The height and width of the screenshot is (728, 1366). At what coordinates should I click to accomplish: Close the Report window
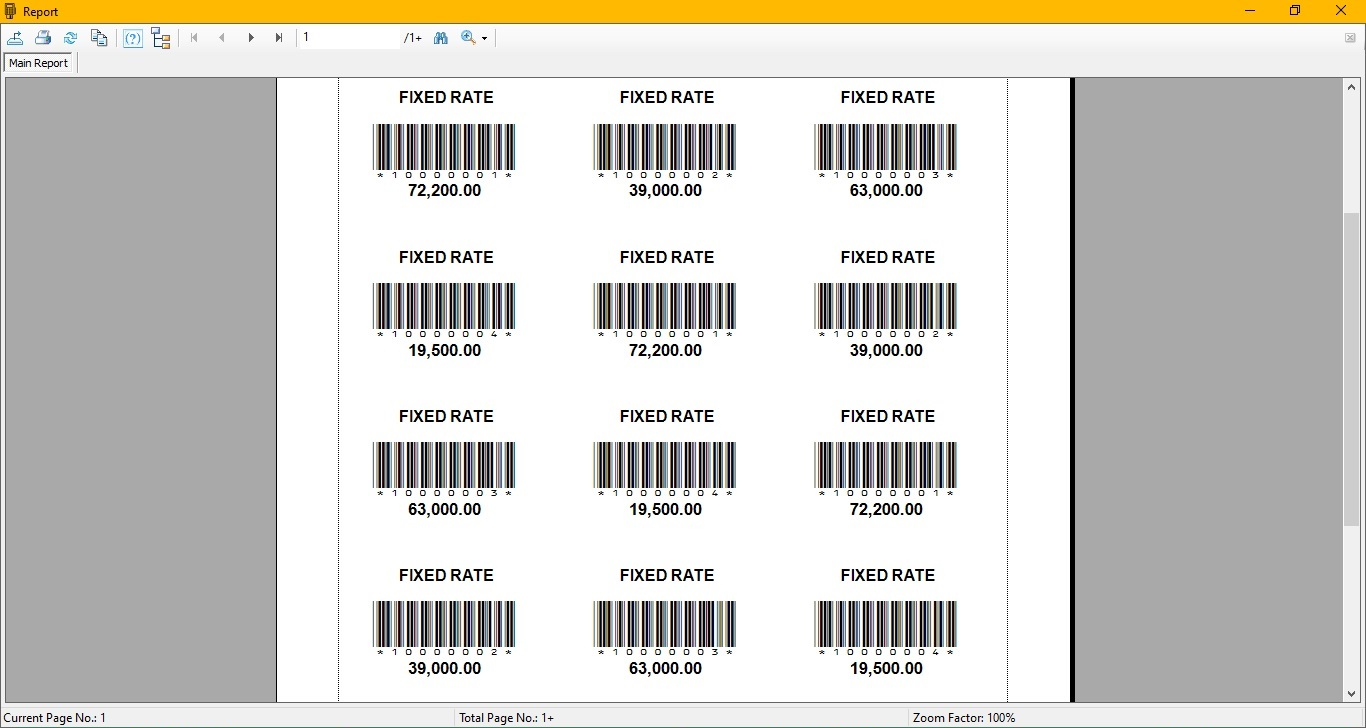1342,11
